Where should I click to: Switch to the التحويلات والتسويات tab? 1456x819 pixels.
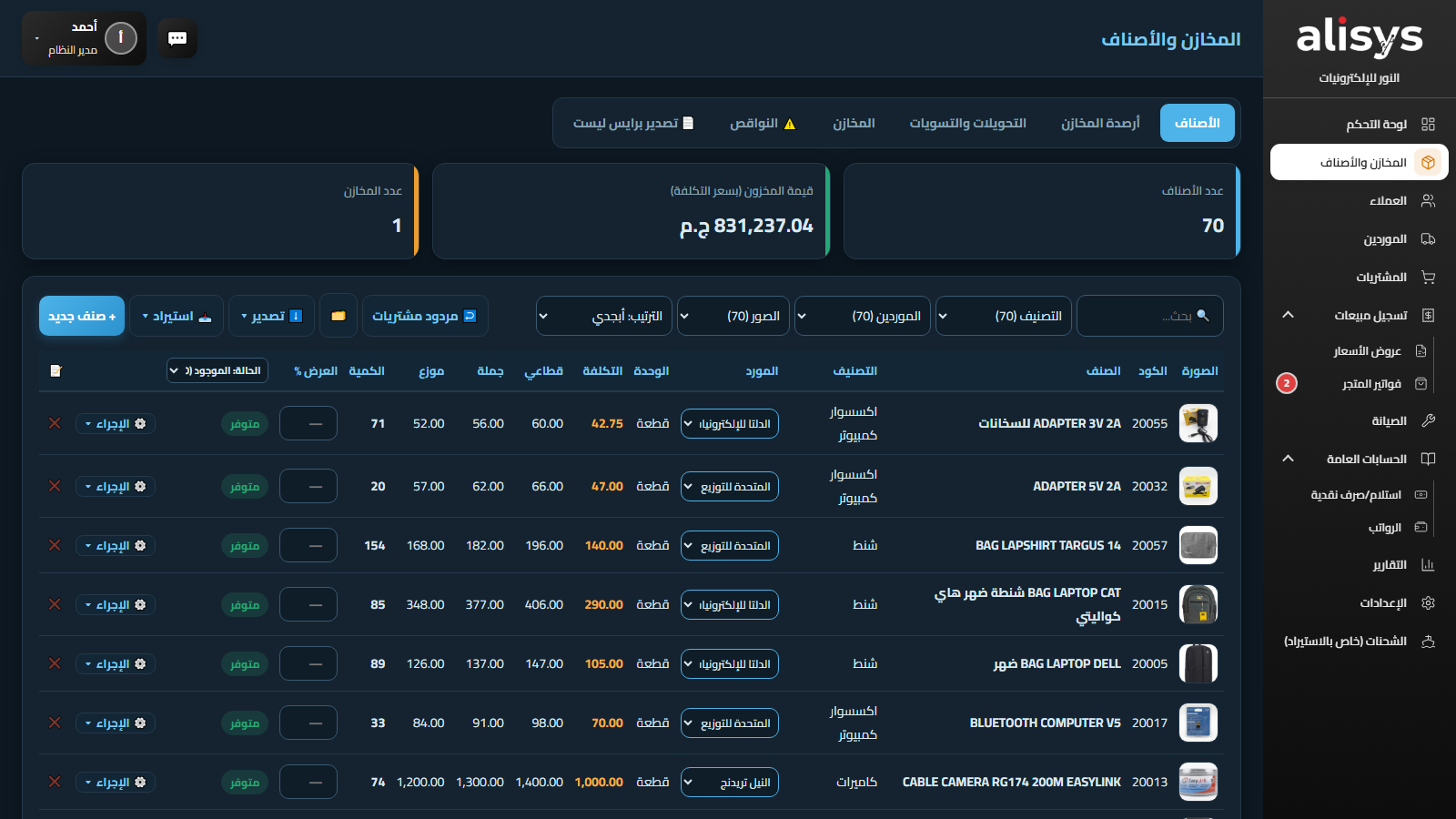pos(968,123)
